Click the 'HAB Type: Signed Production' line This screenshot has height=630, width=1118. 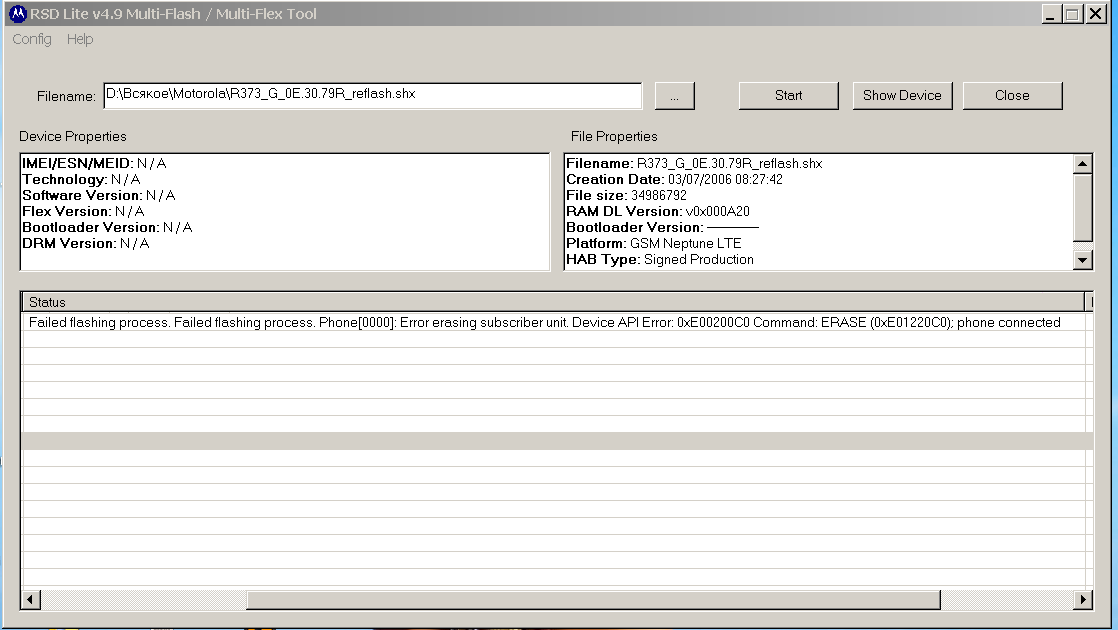click(660, 259)
